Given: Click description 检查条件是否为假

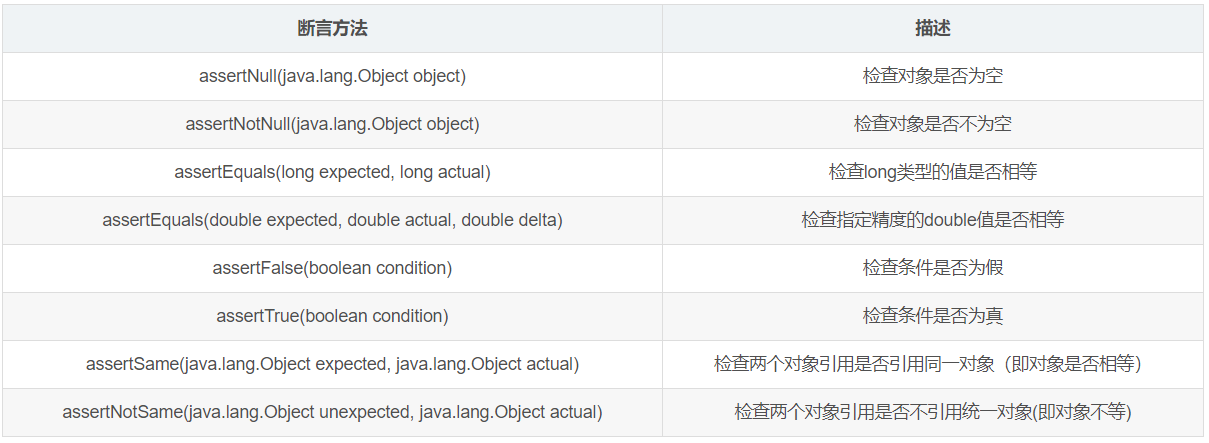Looking at the screenshot, I should pyautogui.click(x=932, y=268).
